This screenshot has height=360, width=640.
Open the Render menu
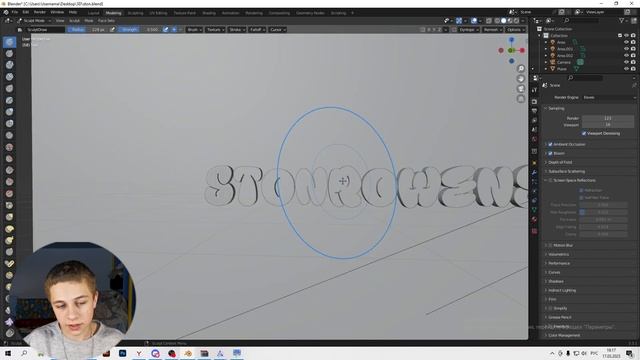click(x=40, y=13)
